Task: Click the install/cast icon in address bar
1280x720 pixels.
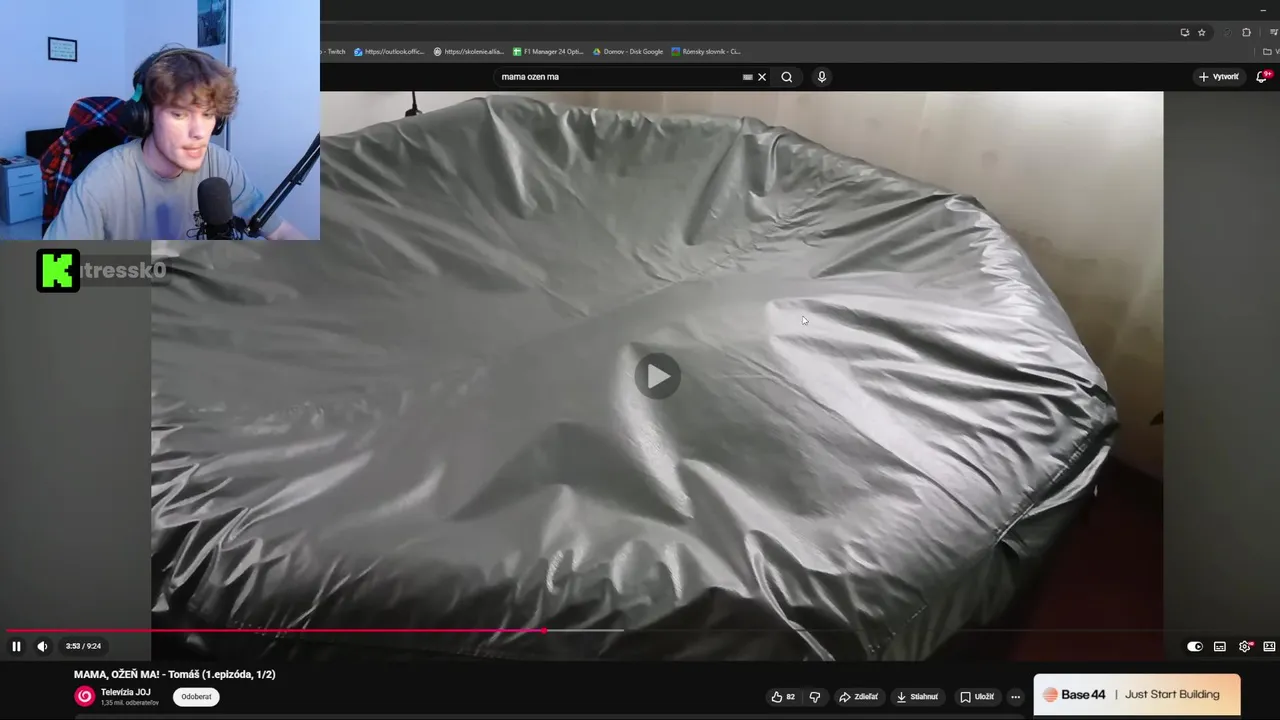Action: tap(1185, 32)
